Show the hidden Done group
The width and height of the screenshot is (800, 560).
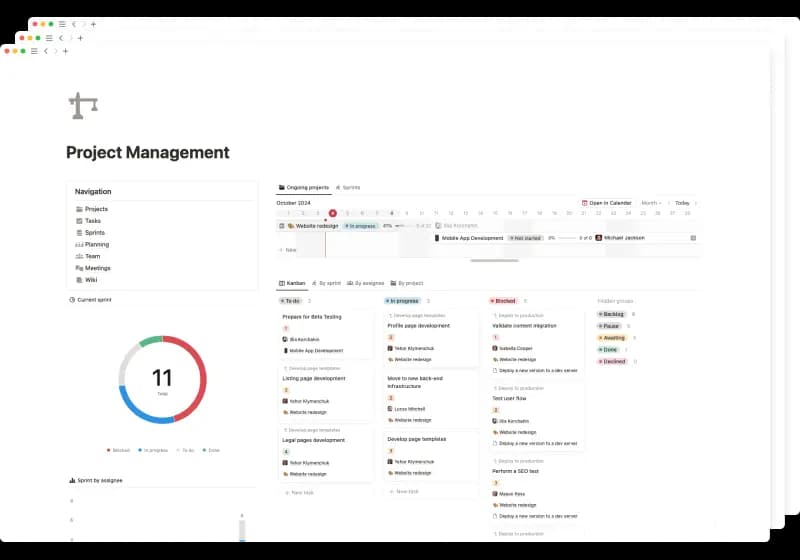(x=609, y=350)
